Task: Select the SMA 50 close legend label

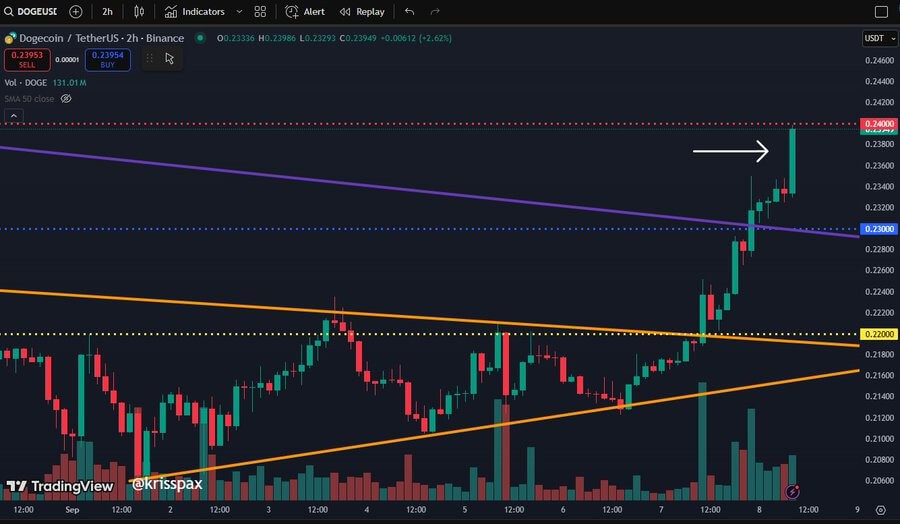Action: [29, 99]
